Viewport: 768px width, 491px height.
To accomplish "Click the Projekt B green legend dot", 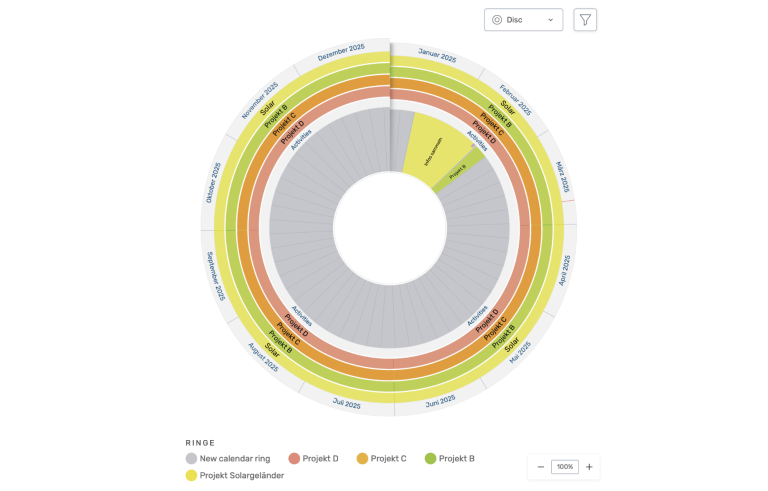I will click(431, 459).
